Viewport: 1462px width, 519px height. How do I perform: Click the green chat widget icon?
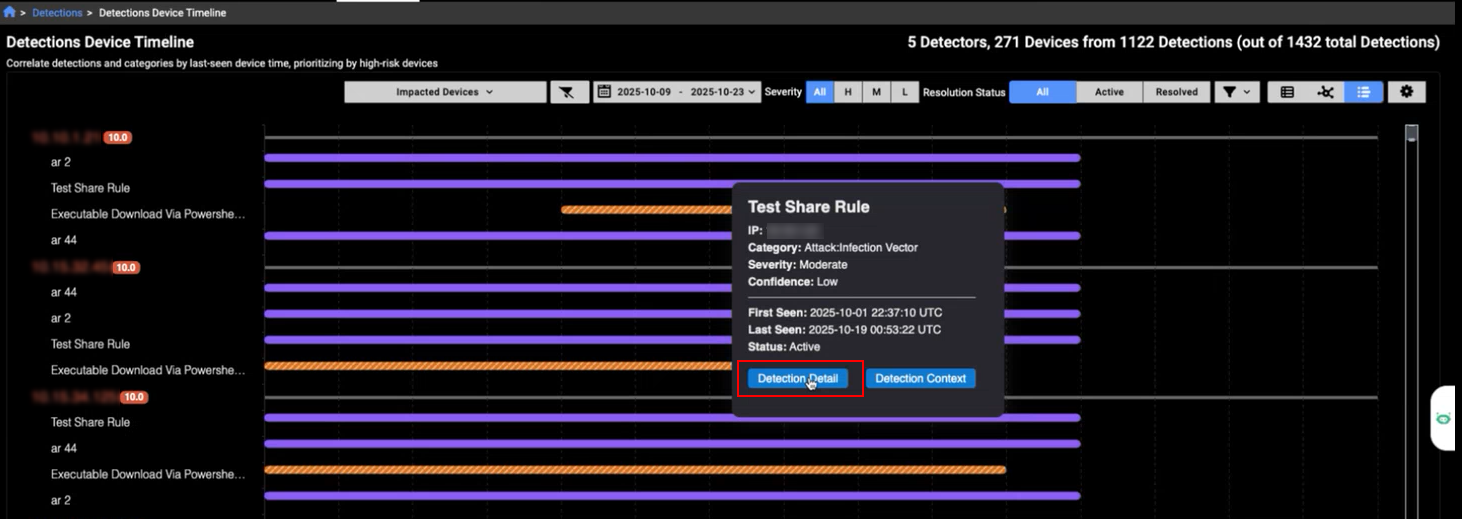(x=1443, y=418)
